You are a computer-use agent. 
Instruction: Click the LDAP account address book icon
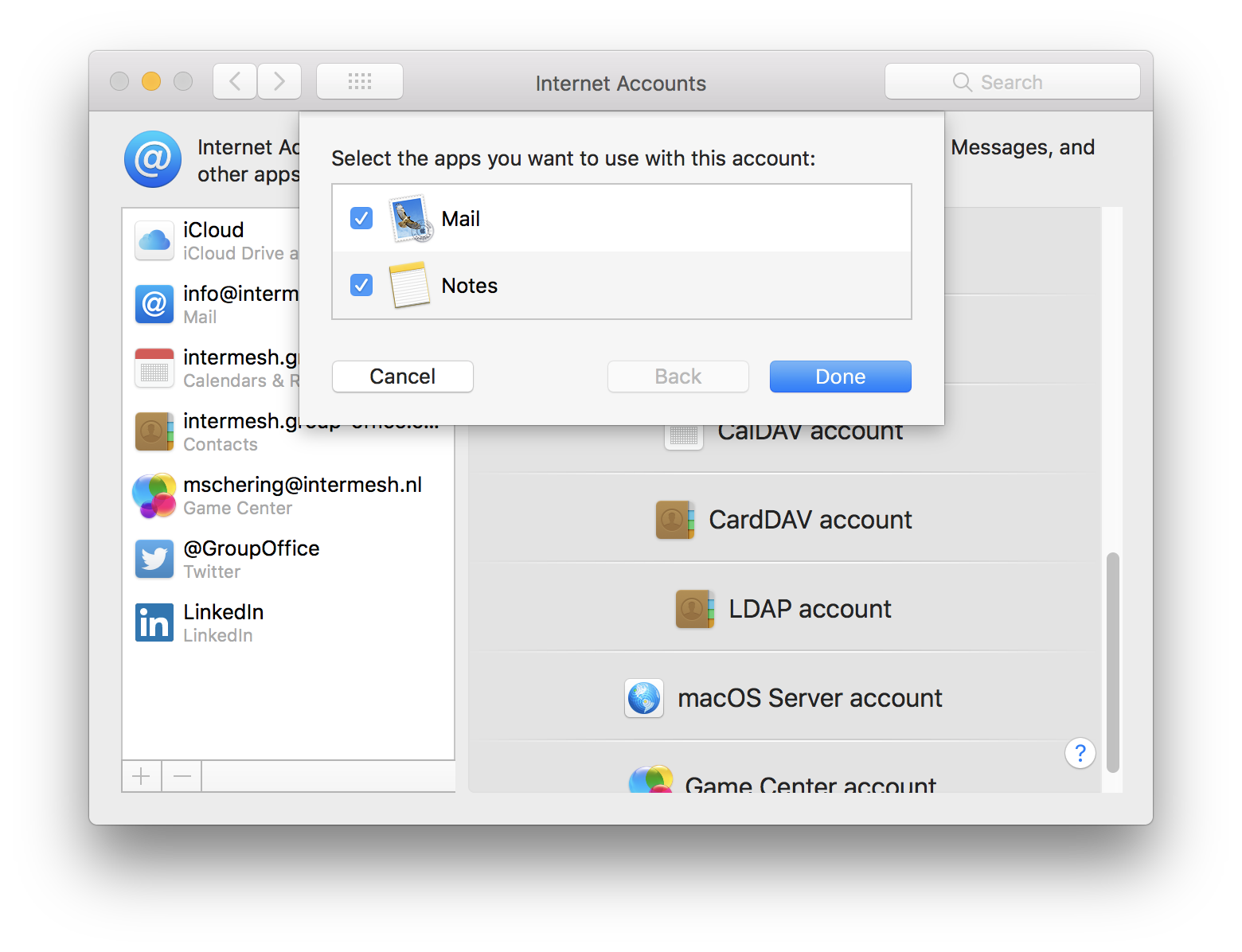click(695, 609)
